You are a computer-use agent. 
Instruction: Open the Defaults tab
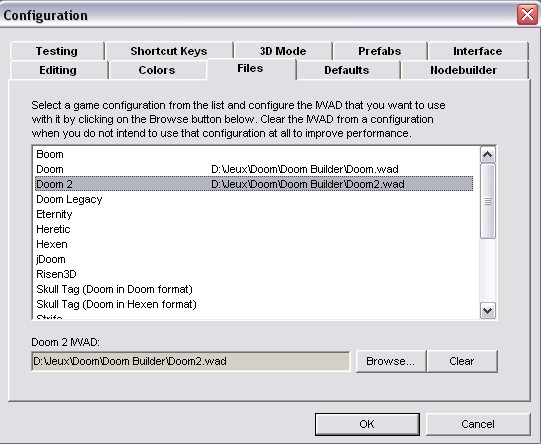pos(347,70)
